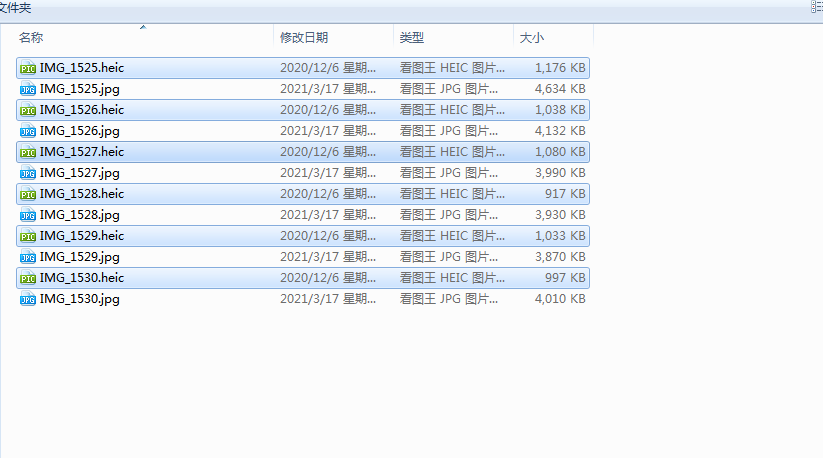Screen dimensions: 823x458
Task: Click the type cell of IMG_1529.heic
Action: point(452,236)
